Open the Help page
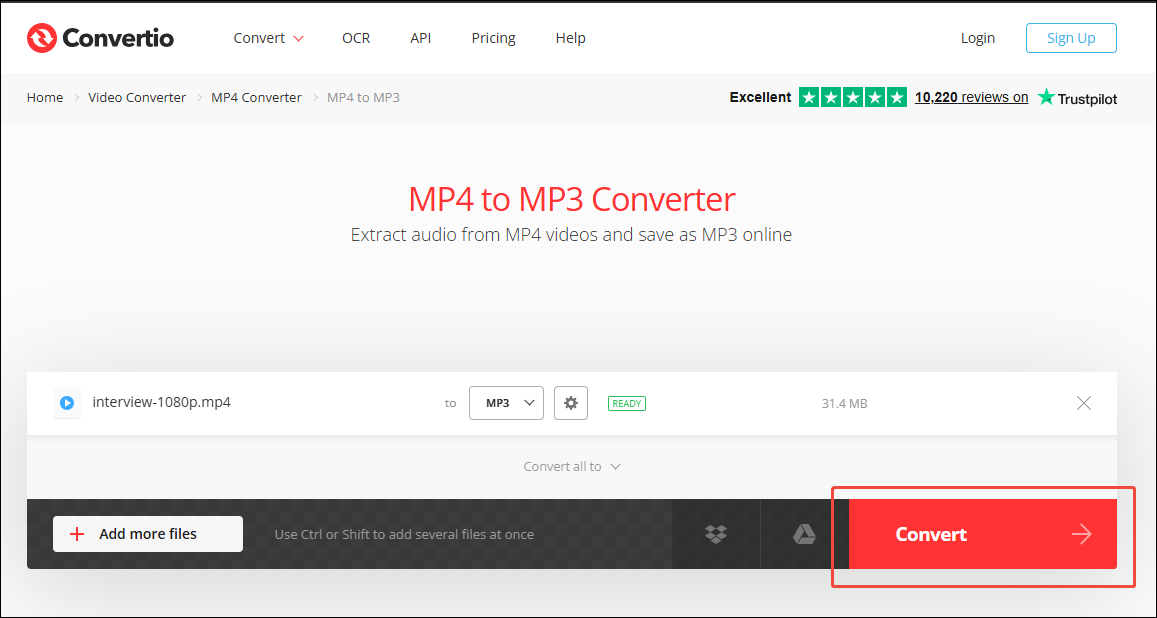The height and width of the screenshot is (618, 1157). (570, 38)
